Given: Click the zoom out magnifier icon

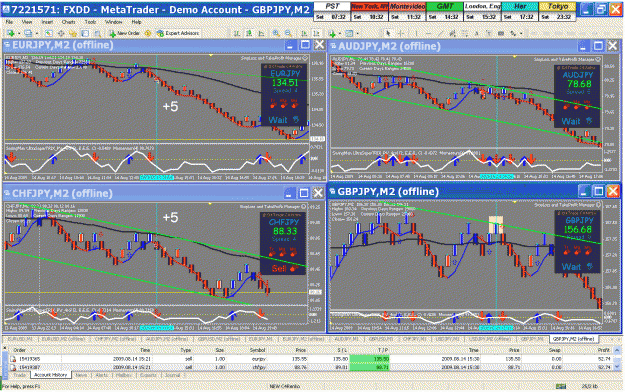Looking at the screenshot, I should pyautogui.click(x=288, y=33).
